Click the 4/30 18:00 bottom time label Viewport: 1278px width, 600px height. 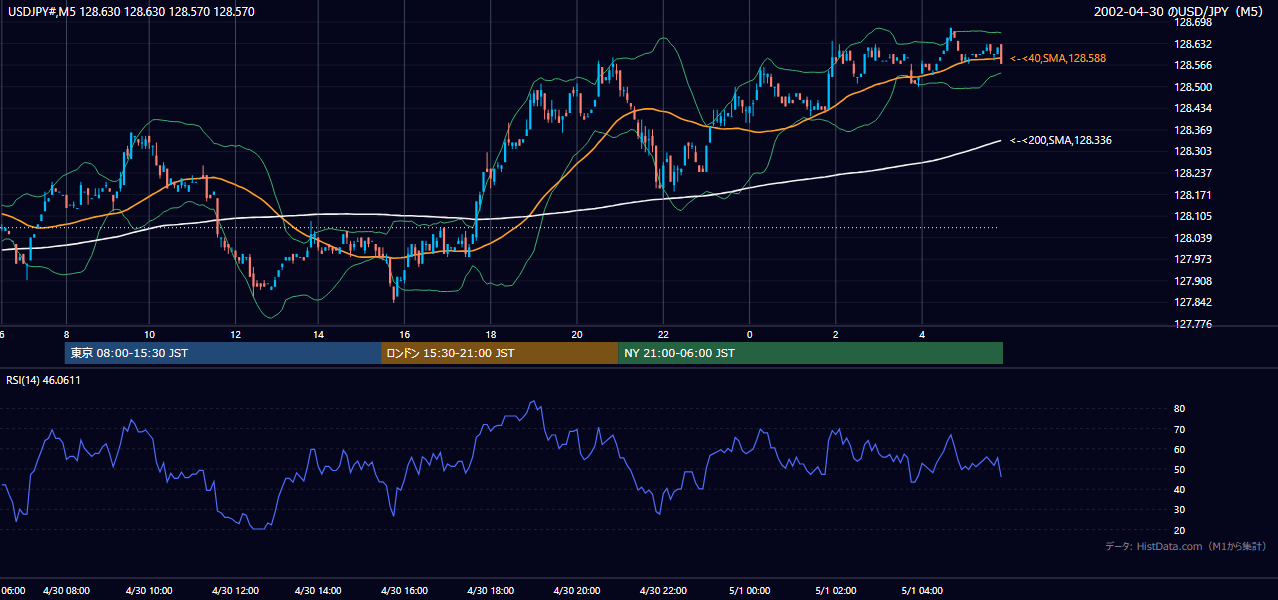[490, 590]
